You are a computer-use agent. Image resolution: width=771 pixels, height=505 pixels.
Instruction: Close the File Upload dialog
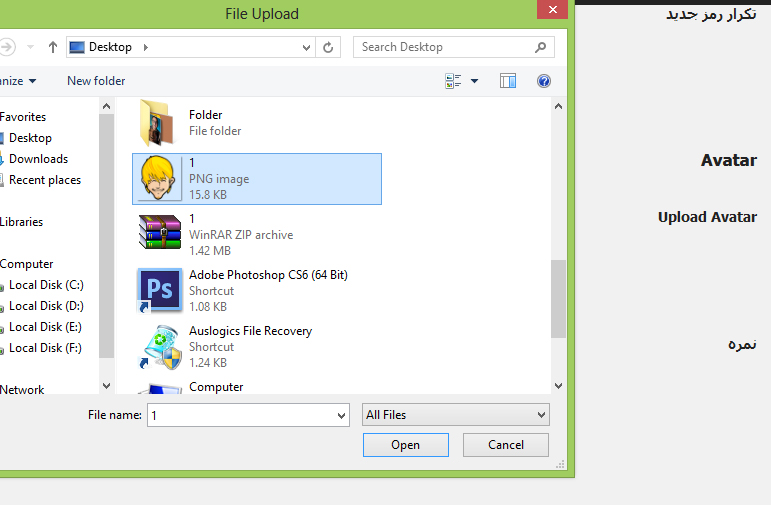553,9
